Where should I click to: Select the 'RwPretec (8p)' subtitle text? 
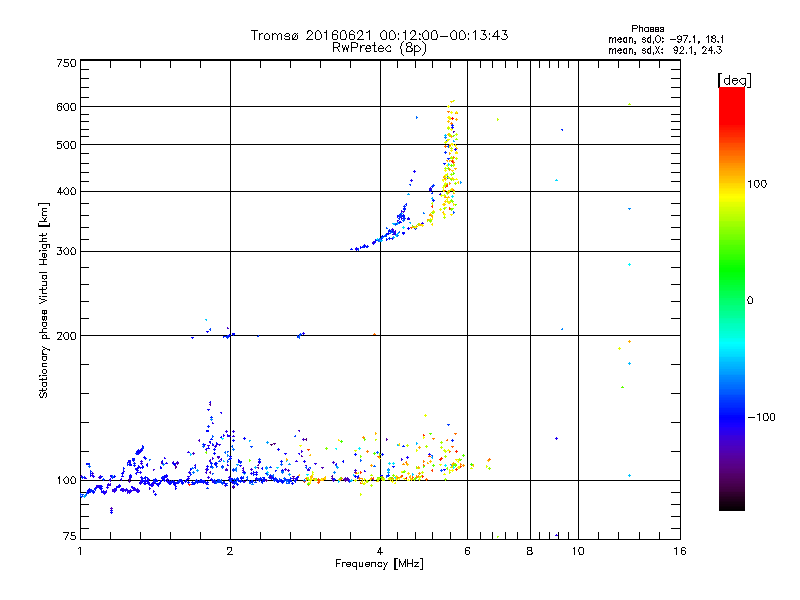pos(379,48)
